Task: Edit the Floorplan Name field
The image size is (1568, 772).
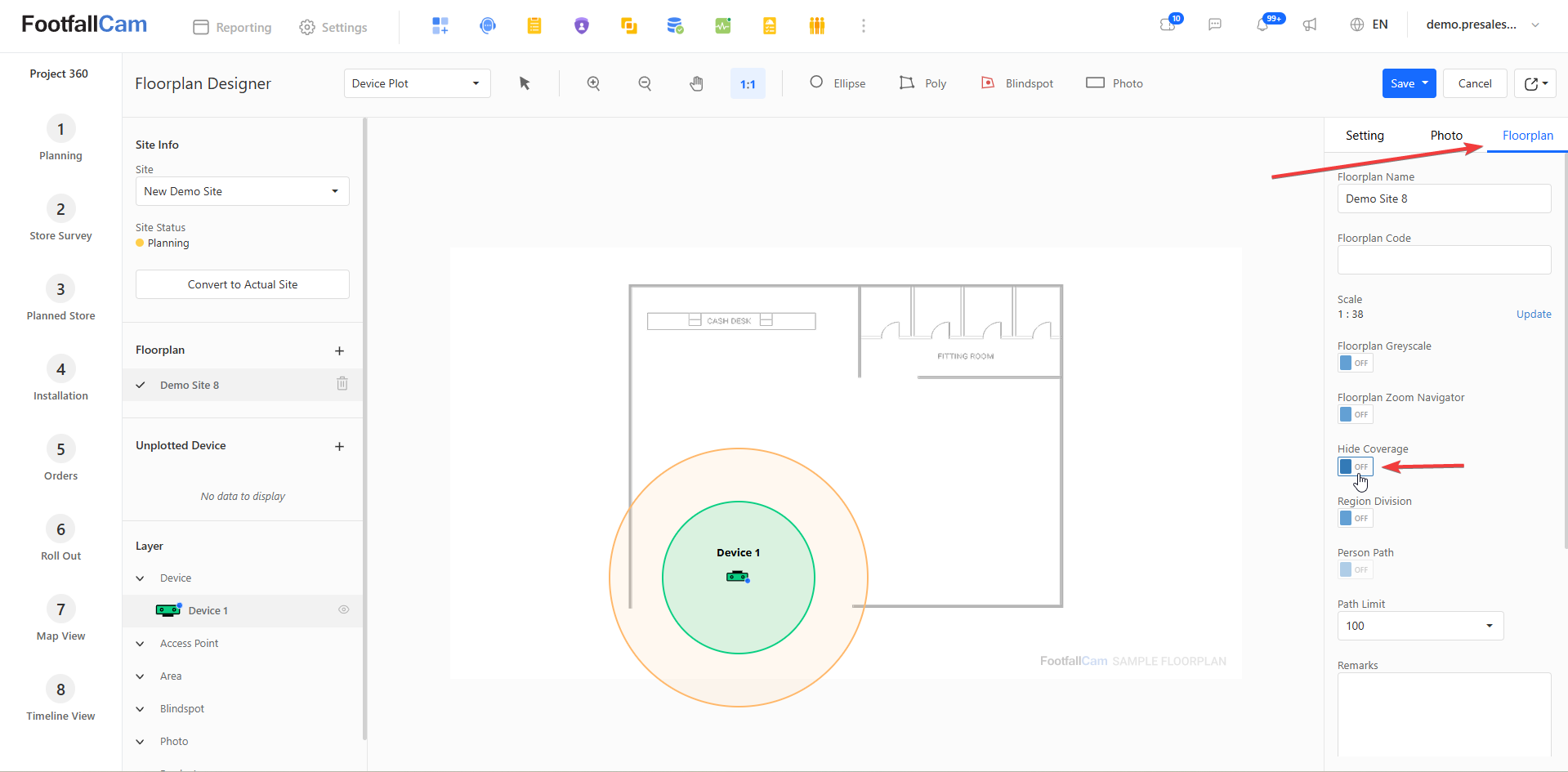Action: tap(1444, 199)
